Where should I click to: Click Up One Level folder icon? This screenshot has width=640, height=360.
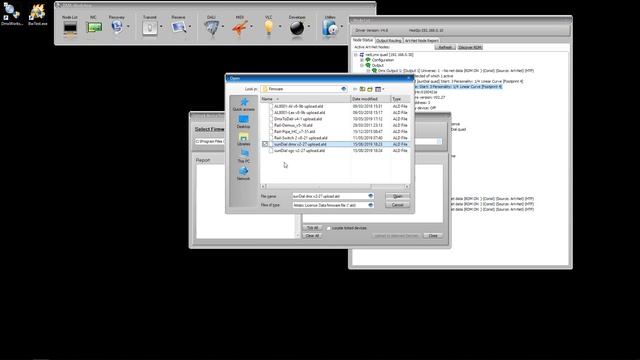coord(362,89)
